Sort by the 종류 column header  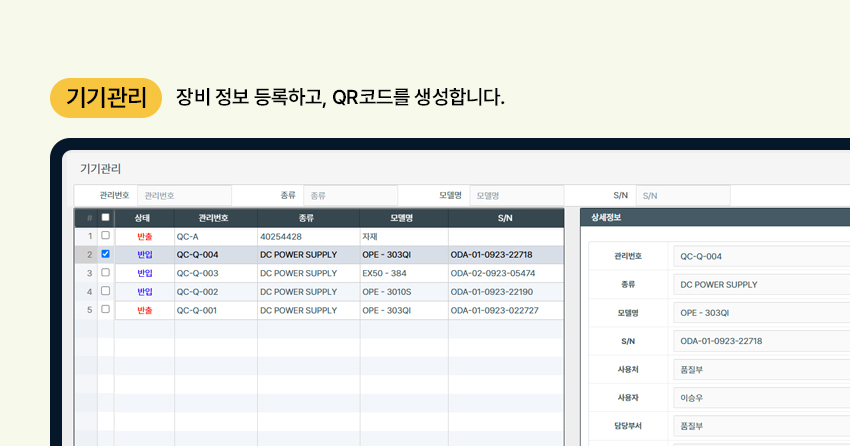tap(308, 218)
